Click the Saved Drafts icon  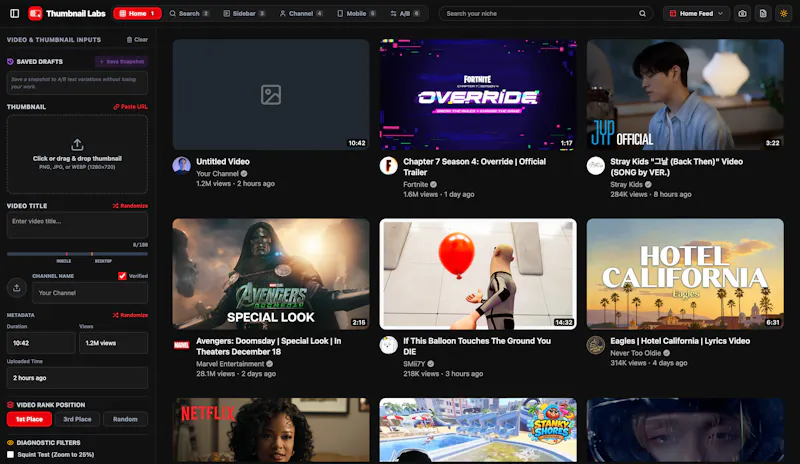(10, 61)
